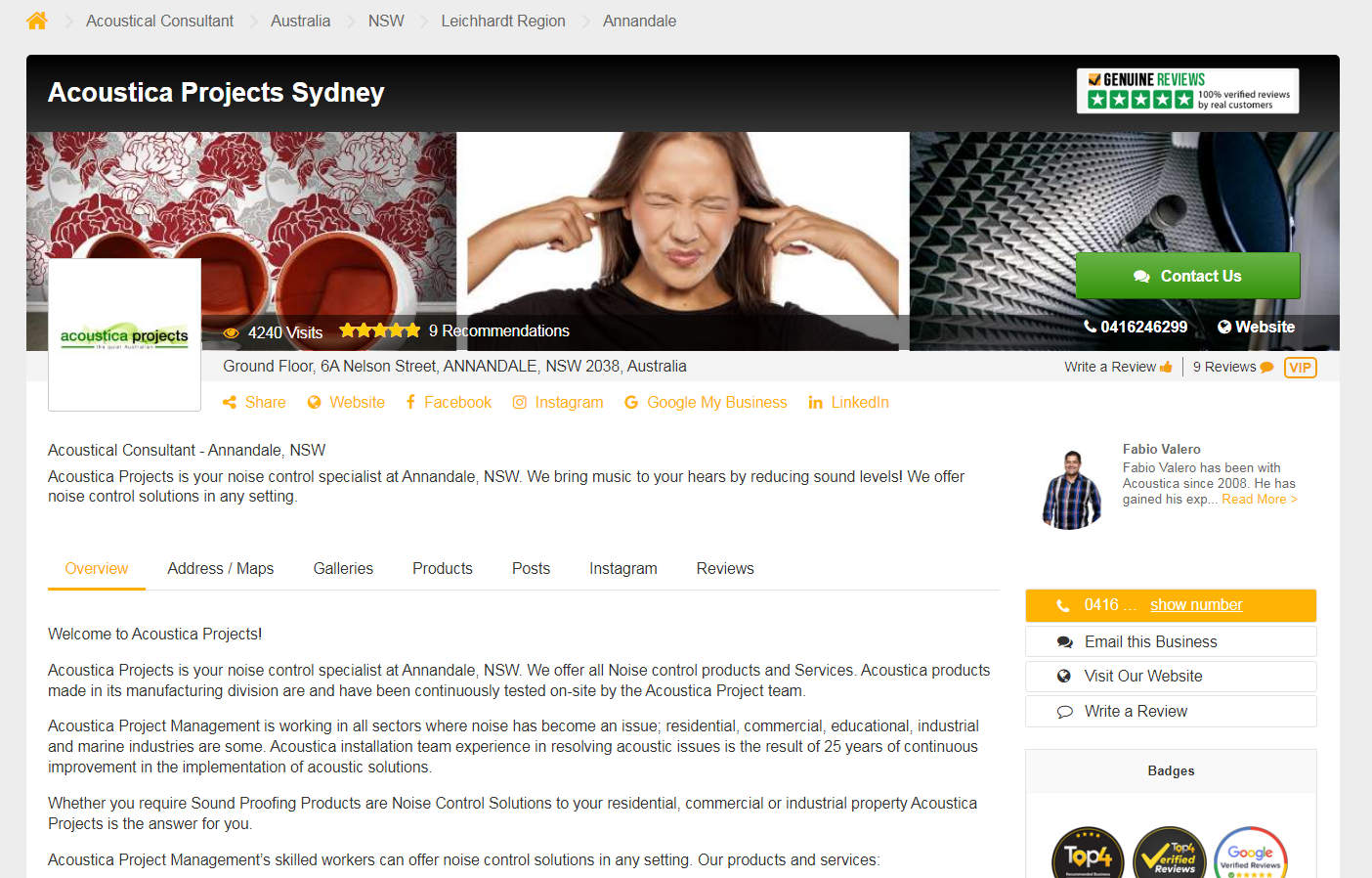This screenshot has height=878, width=1372.
Task: Switch to the Galleries tab
Action: coord(343,568)
